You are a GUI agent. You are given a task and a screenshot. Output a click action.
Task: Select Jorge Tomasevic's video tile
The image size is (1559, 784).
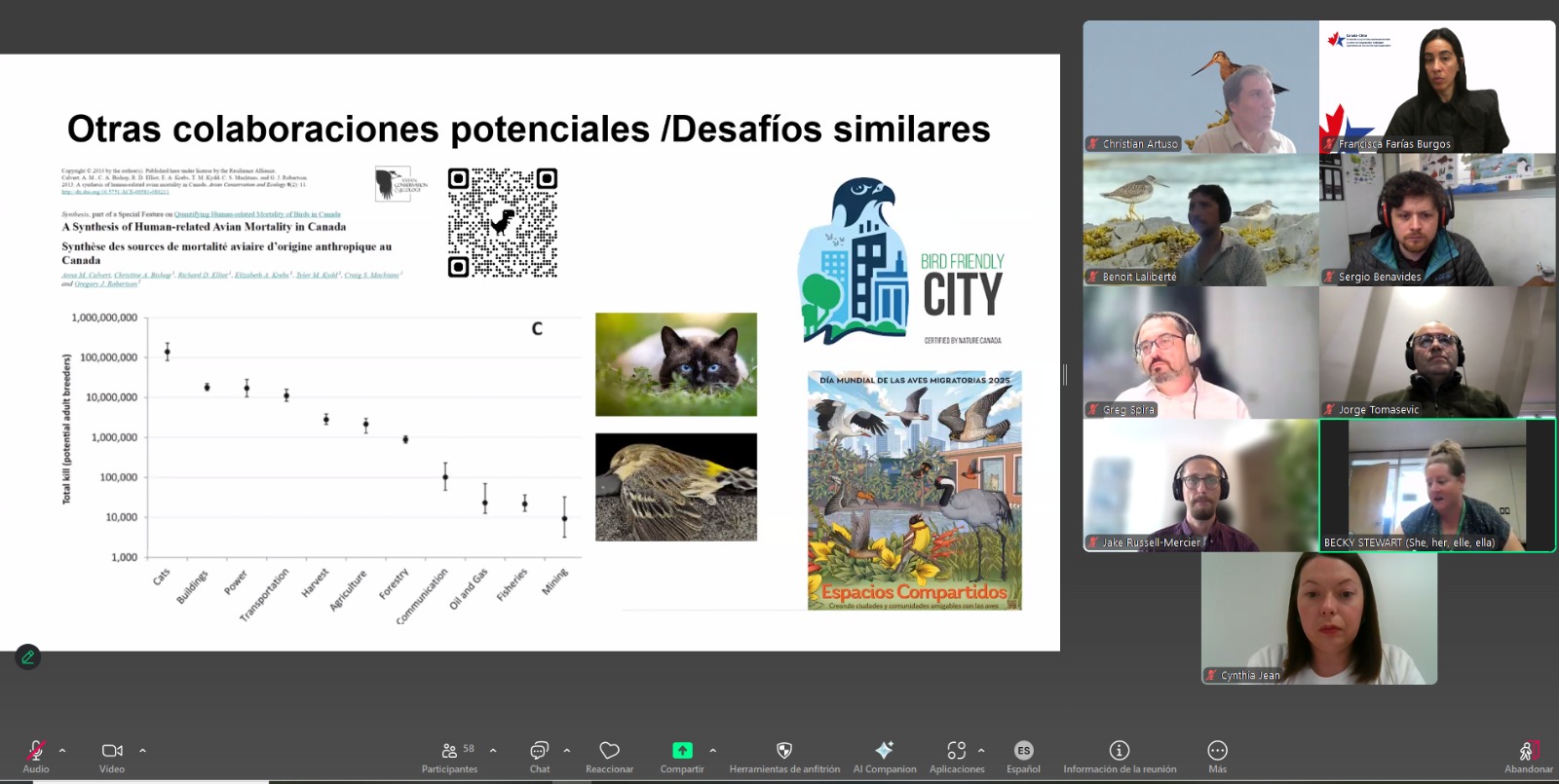(x=1437, y=353)
